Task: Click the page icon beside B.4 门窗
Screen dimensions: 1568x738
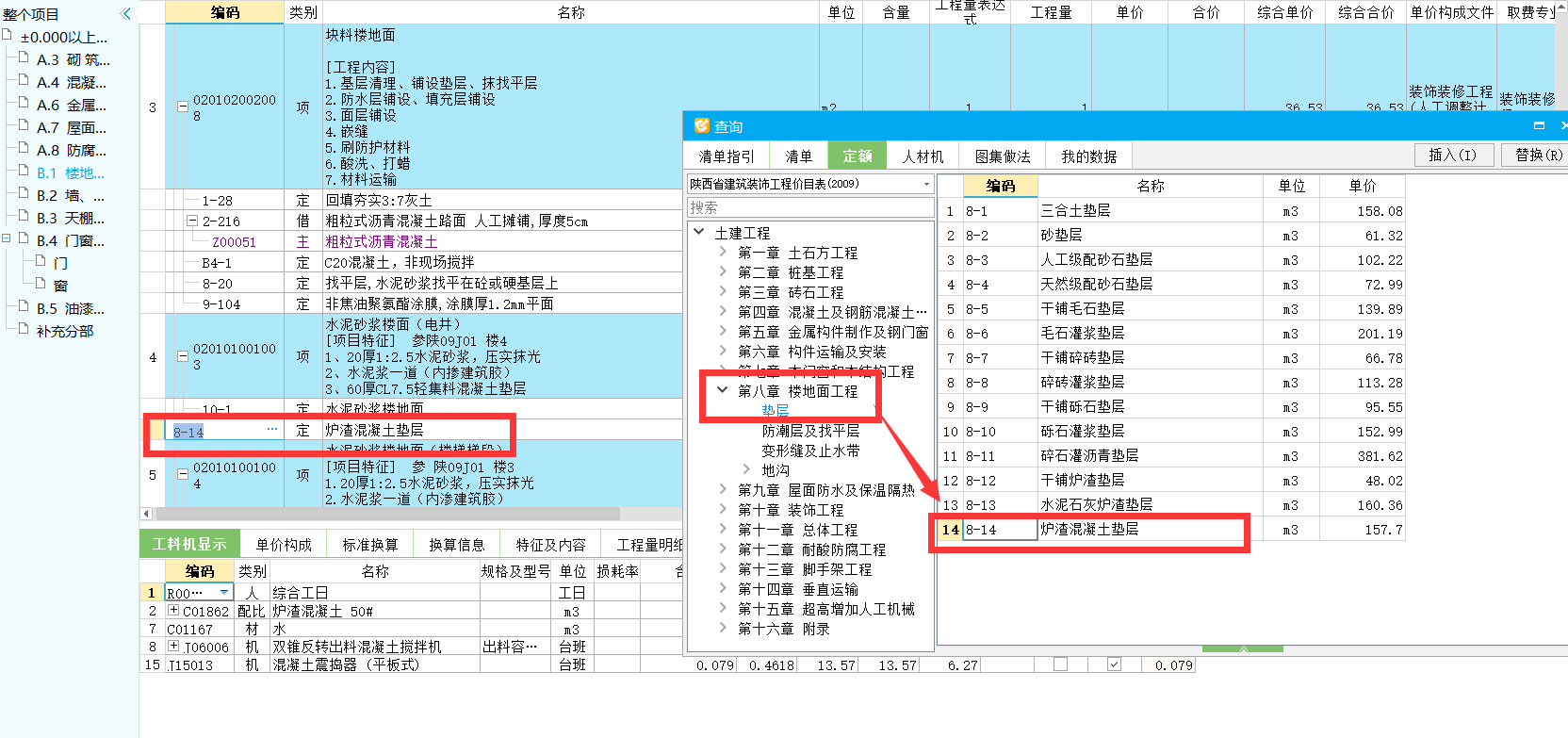Action: click(24, 238)
